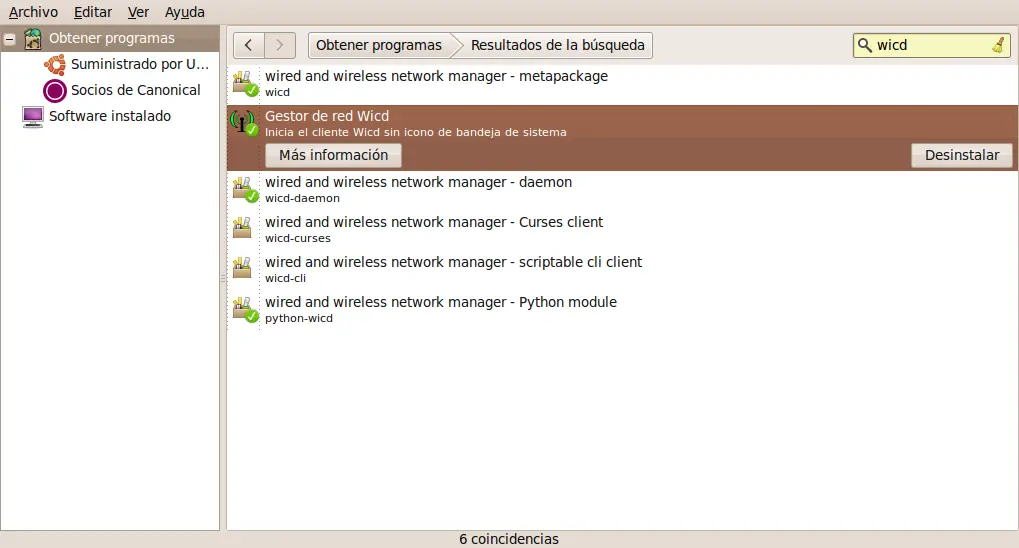Click the wicd package name text
Image resolution: width=1019 pixels, height=548 pixels.
277,92
